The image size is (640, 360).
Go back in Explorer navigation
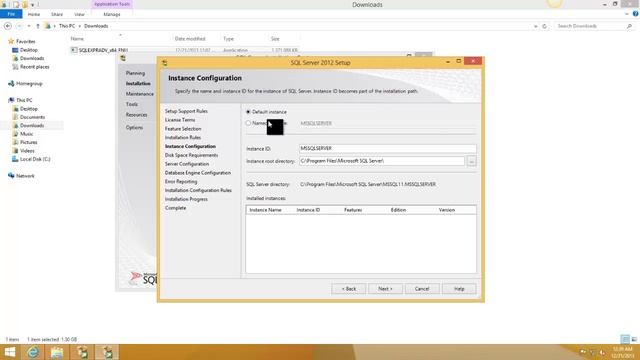[x=8, y=26]
